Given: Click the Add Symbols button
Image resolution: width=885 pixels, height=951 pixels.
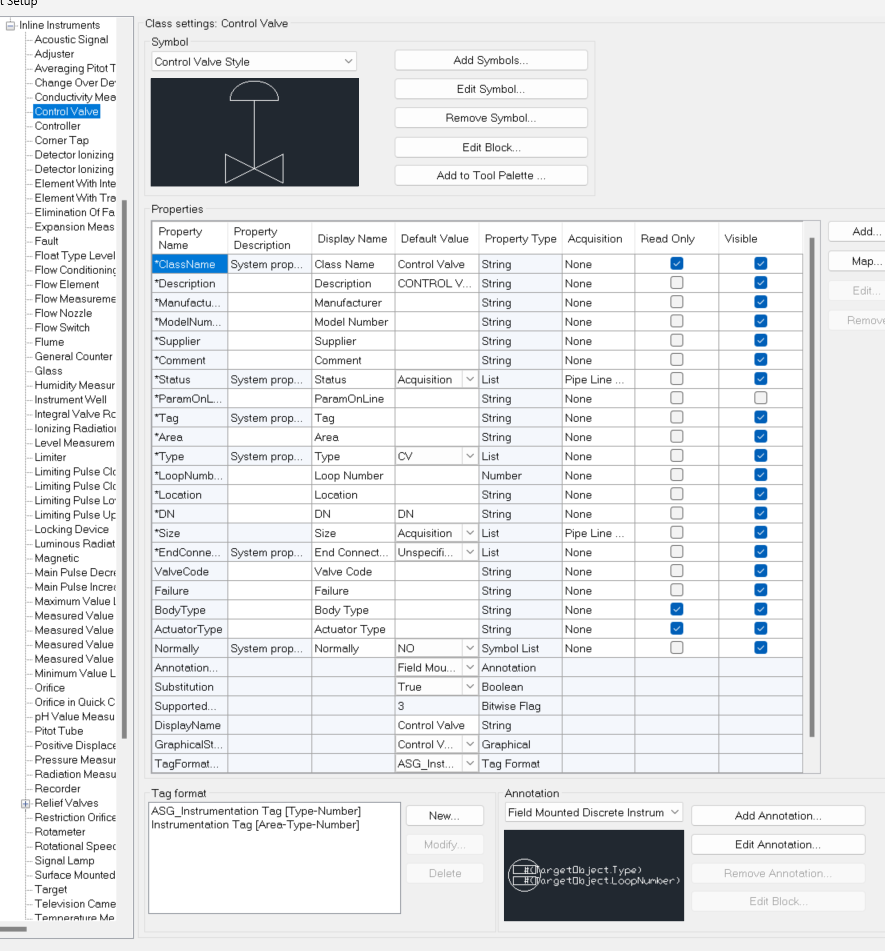Looking at the screenshot, I should tap(492, 60).
